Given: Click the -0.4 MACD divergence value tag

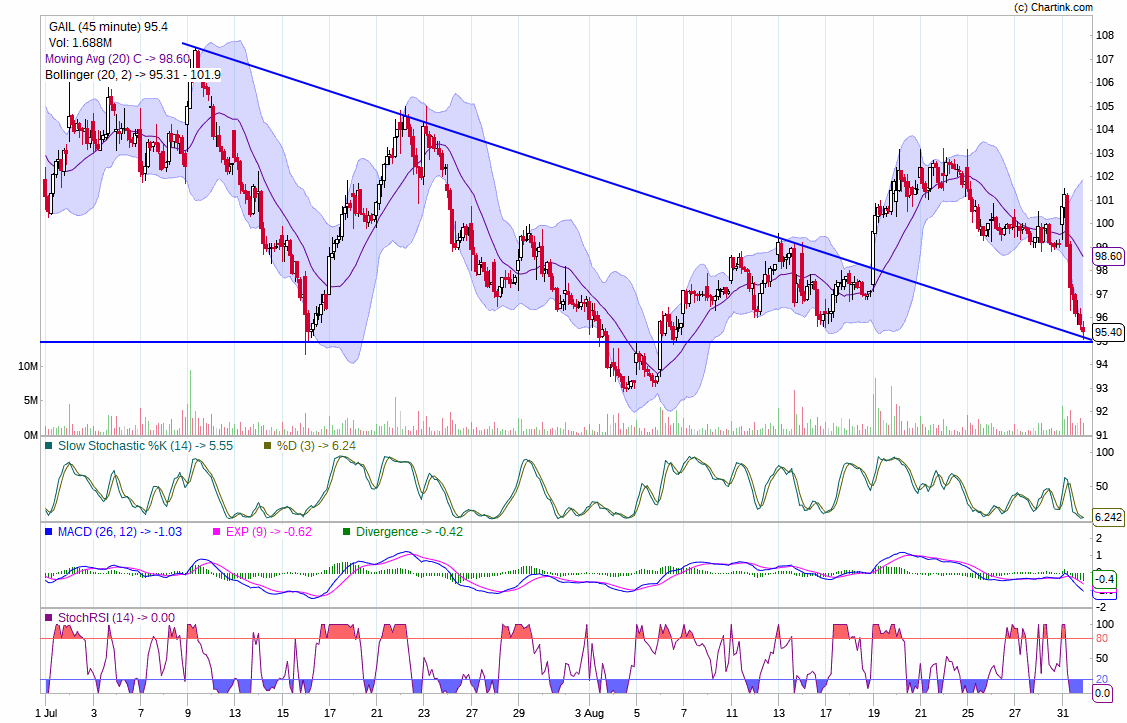Looking at the screenshot, I should coord(1105,579).
